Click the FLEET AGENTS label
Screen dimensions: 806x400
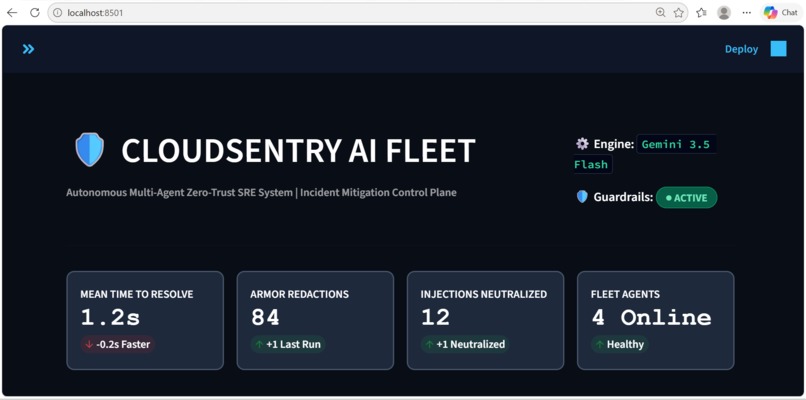click(x=625, y=295)
